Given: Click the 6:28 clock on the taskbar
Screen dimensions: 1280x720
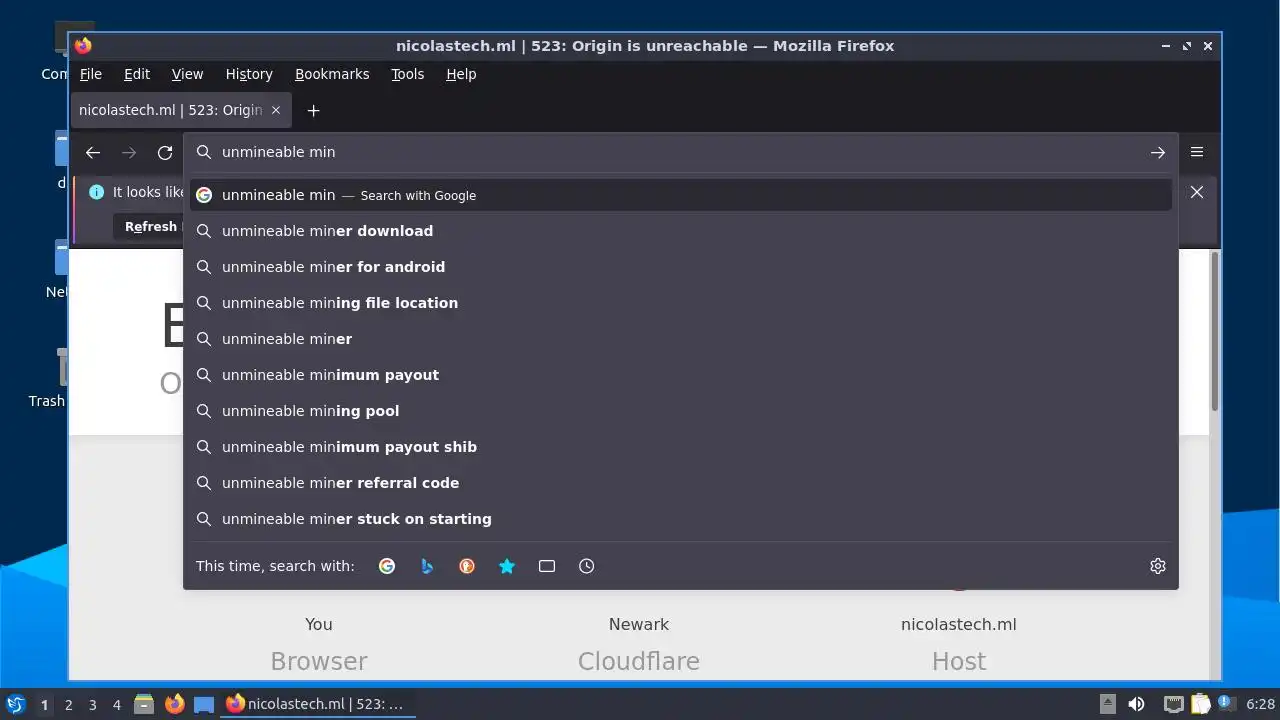Looking at the screenshot, I should (1260, 705).
